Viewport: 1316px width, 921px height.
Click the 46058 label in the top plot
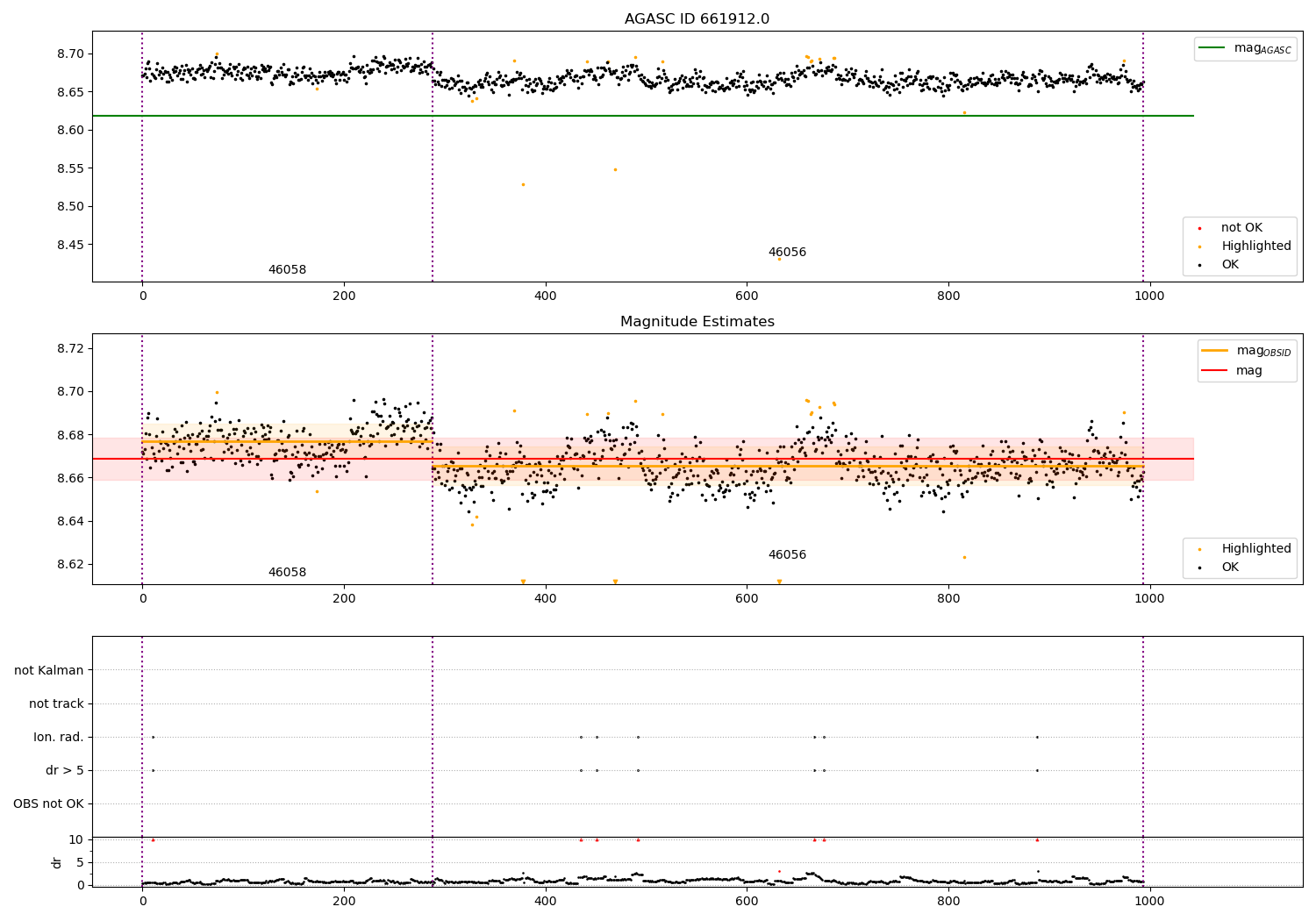click(287, 270)
